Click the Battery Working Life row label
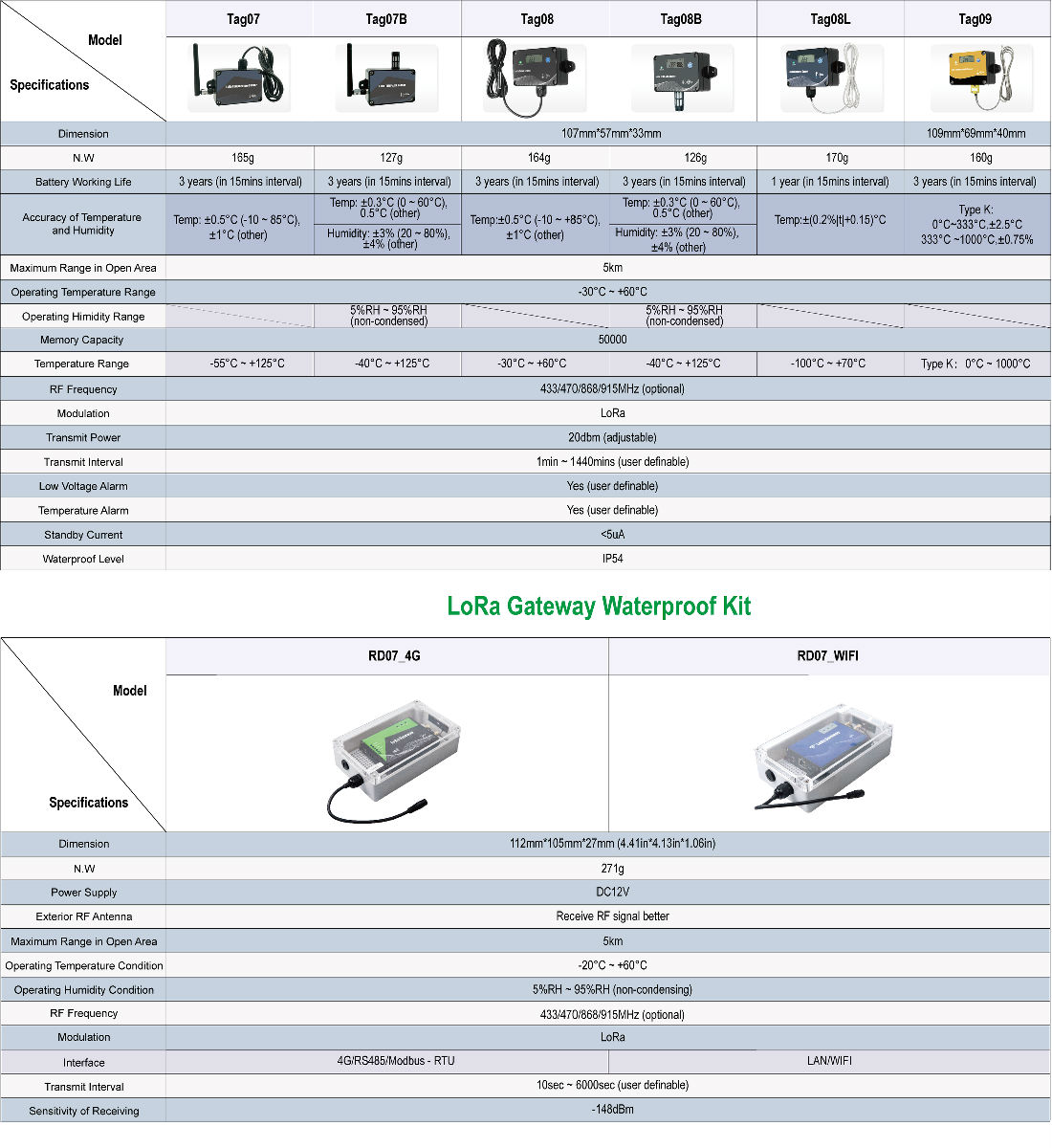 coord(83,182)
